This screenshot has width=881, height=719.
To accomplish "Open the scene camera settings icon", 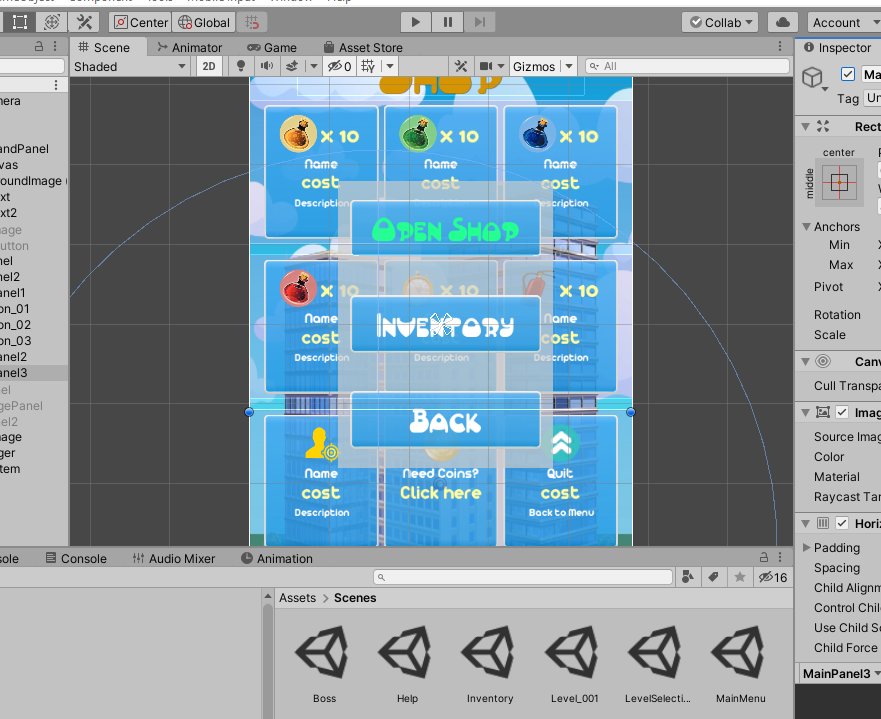I will click(486, 66).
